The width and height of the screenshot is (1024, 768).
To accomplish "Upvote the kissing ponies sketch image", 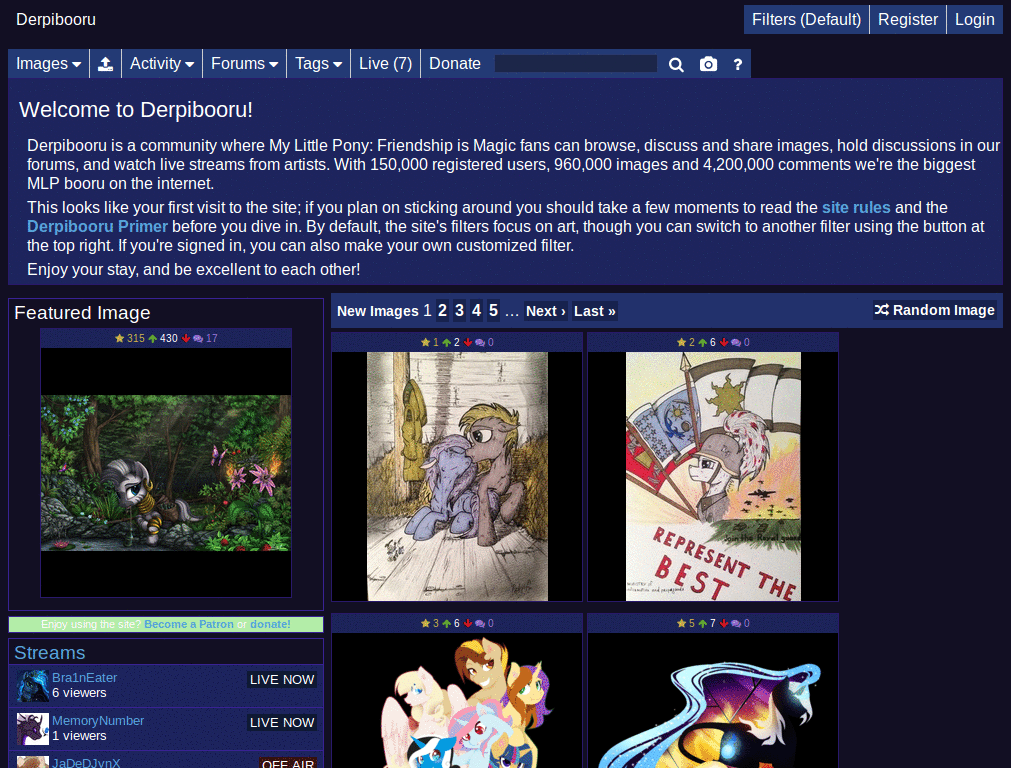I will coord(451,342).
